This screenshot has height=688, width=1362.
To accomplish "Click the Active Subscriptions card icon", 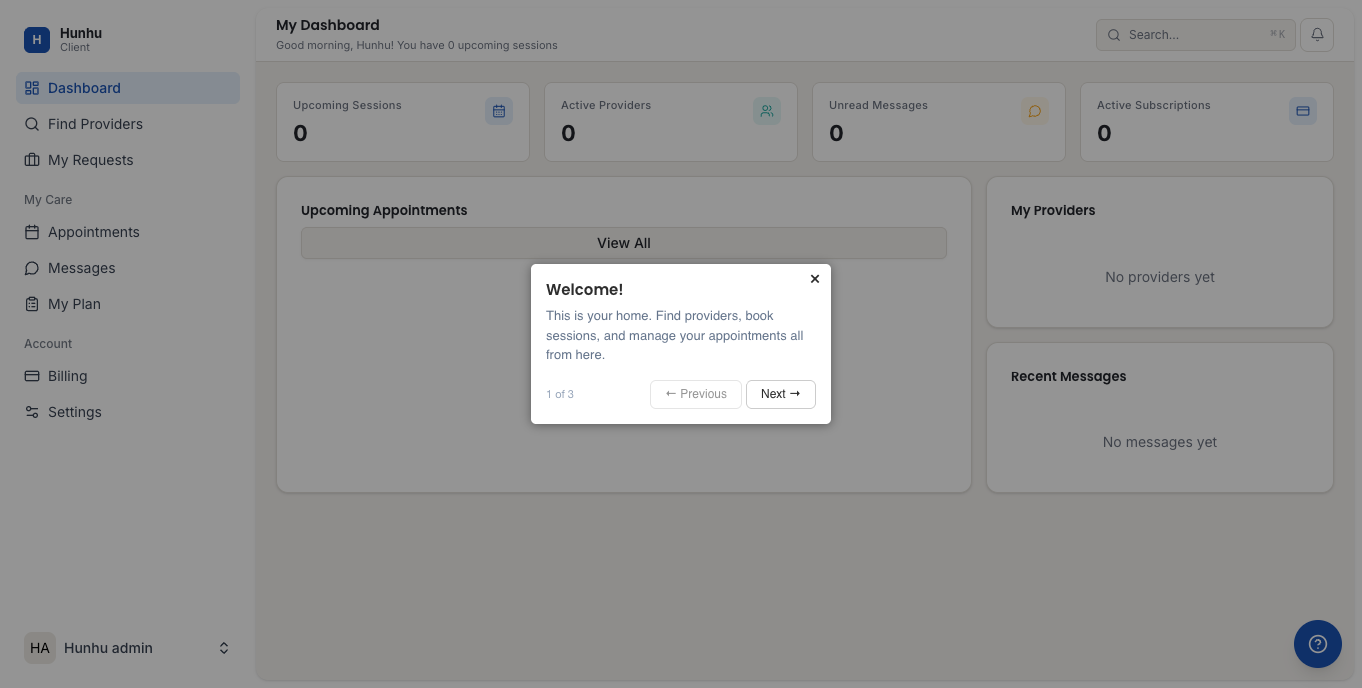I will point(1303,111).
